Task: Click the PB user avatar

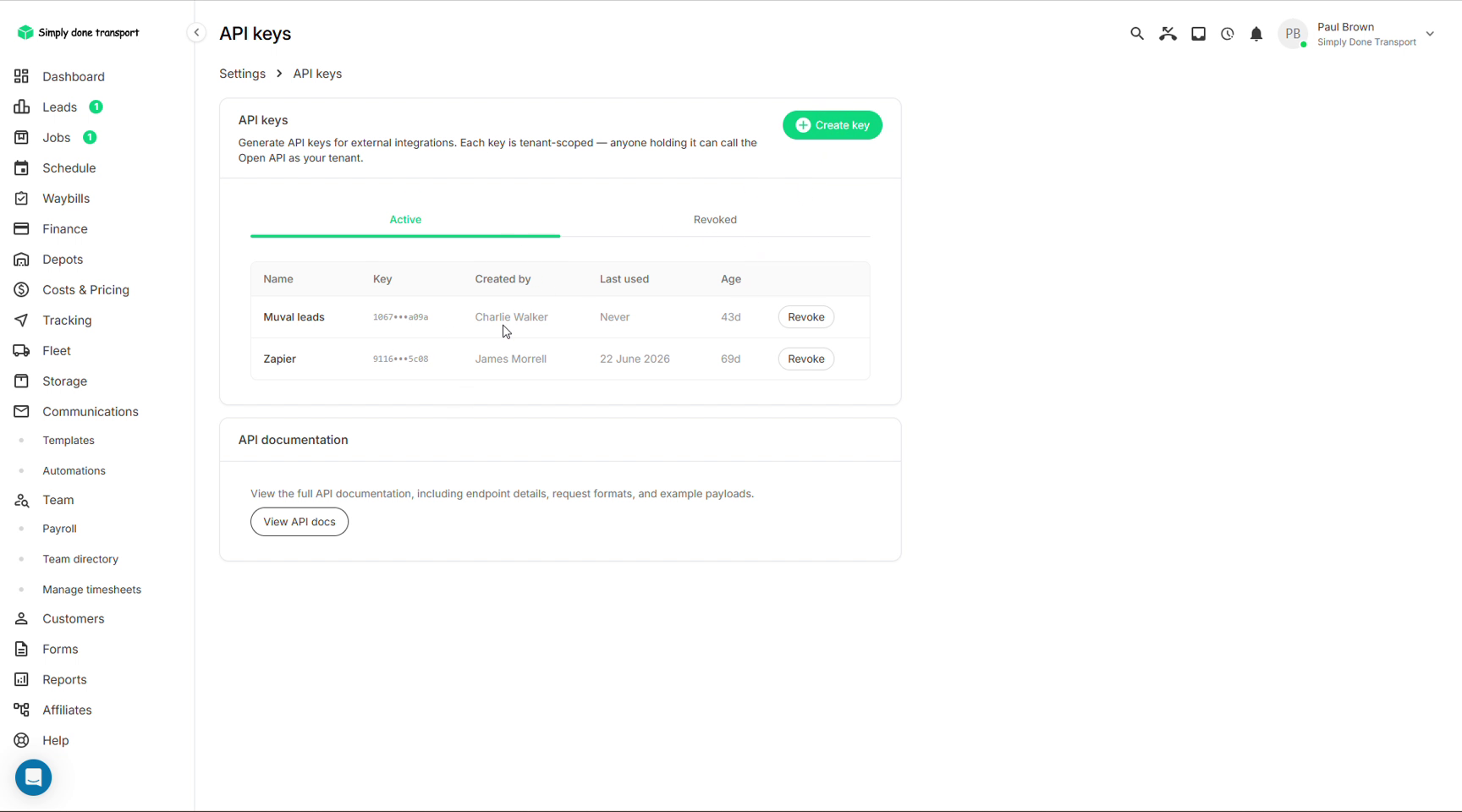Action: (x=1292, y=34)
